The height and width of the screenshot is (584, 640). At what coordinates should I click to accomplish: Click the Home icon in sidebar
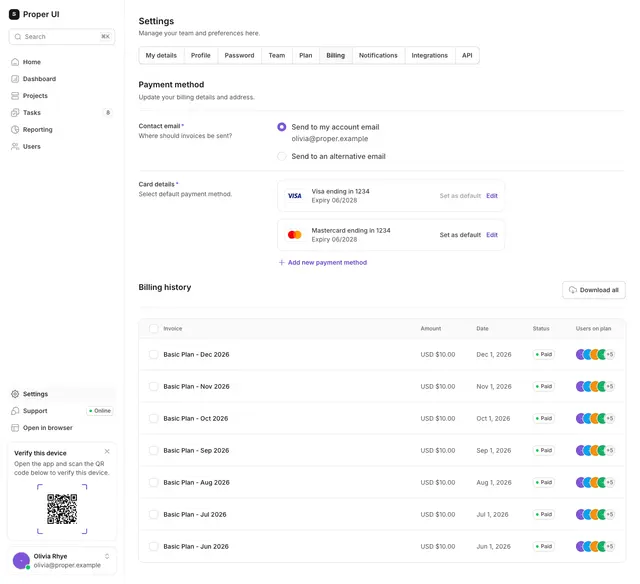(x=15, y=62)
